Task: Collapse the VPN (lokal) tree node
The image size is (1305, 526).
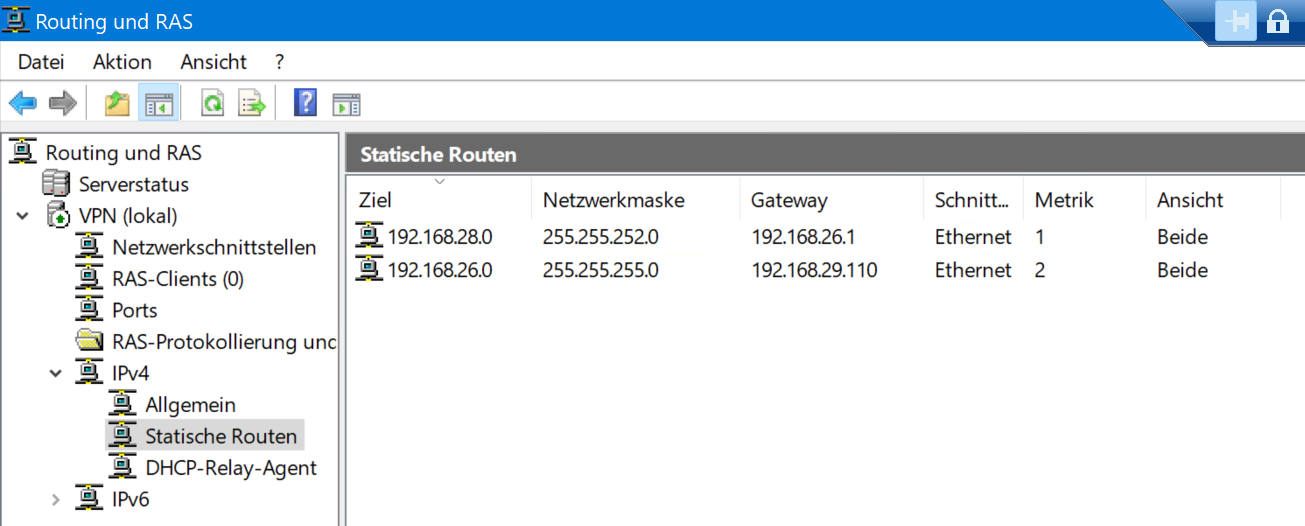Action: (x=23, y=216)
